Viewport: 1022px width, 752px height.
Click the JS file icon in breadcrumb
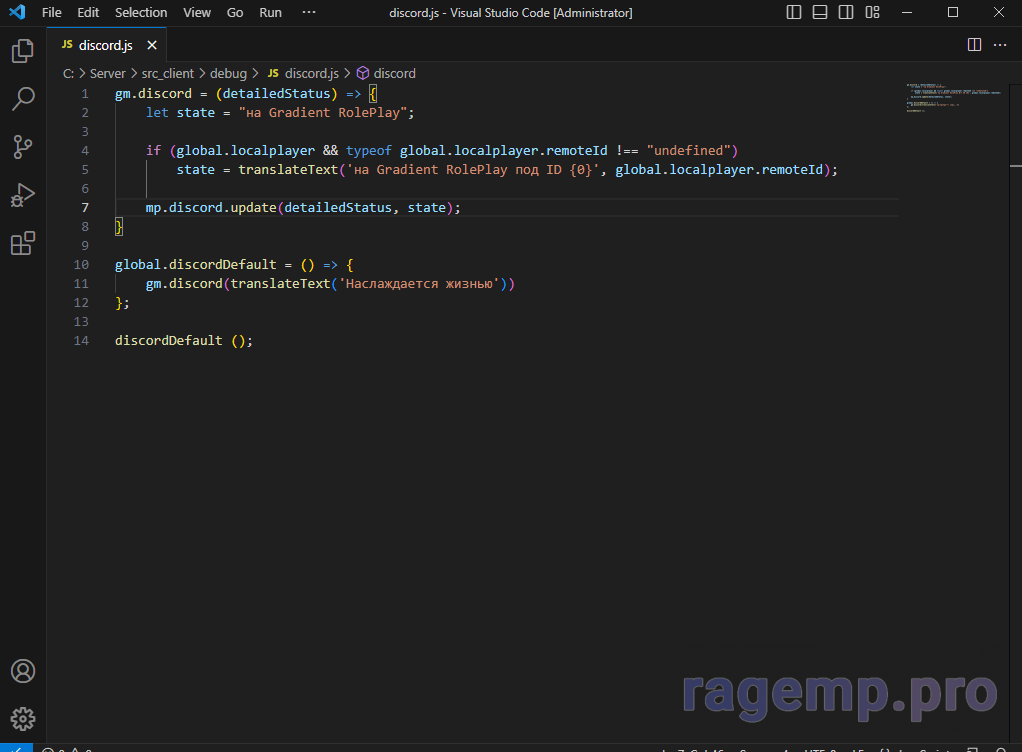[273, 73]
